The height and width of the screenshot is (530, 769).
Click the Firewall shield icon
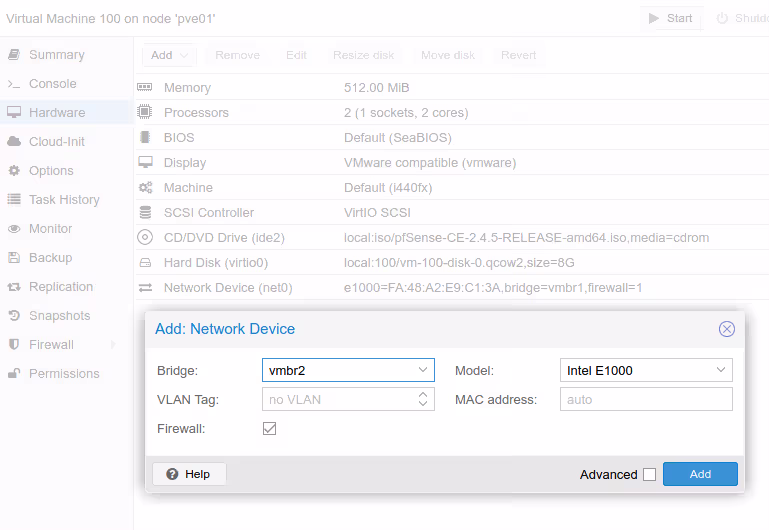(x=14, y=345)
